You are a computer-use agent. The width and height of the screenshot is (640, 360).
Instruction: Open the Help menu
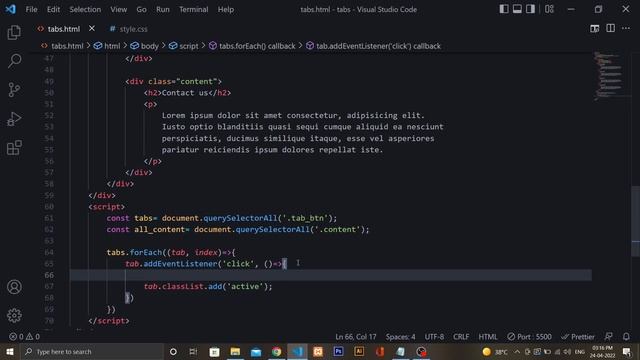tap(226, 9)
